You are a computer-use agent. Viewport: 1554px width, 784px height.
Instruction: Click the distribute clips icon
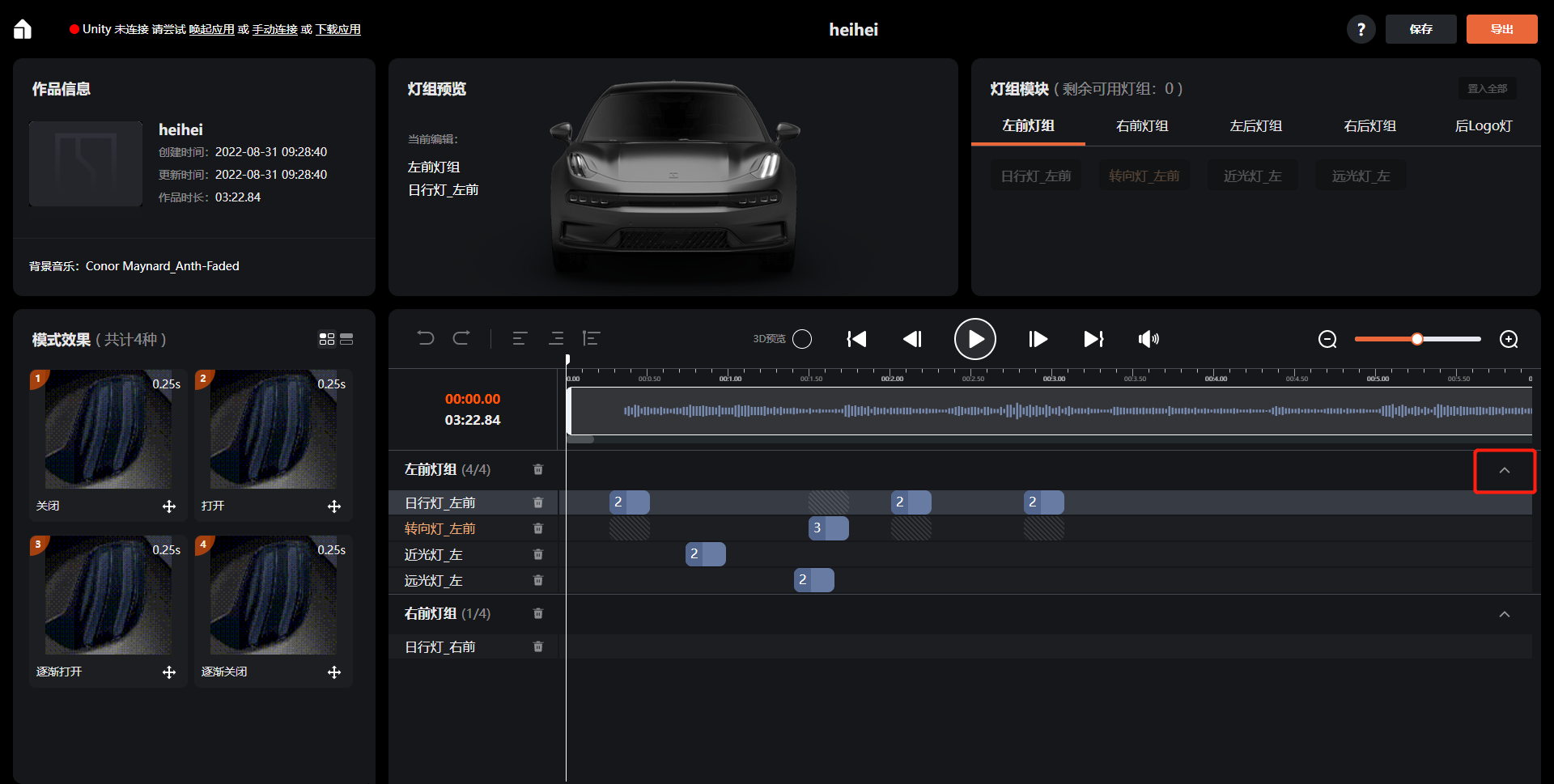[591, 338]
